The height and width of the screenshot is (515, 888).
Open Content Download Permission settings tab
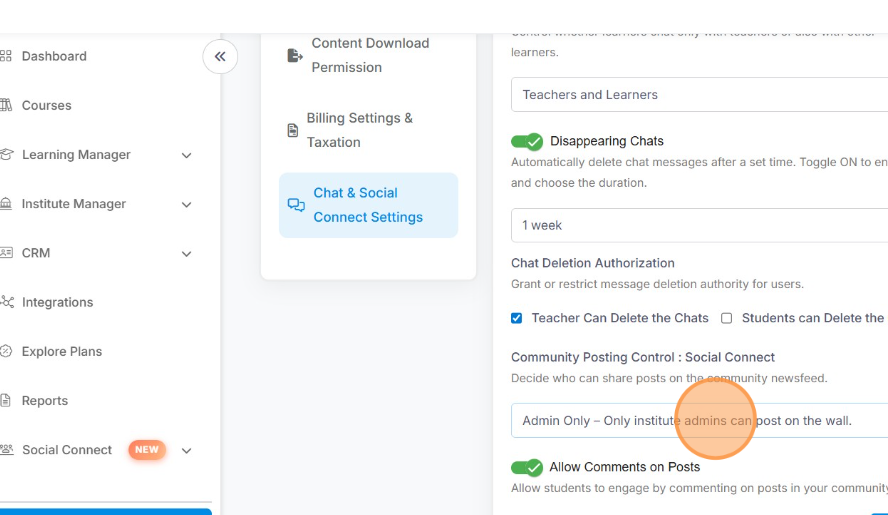coord(369,55)
